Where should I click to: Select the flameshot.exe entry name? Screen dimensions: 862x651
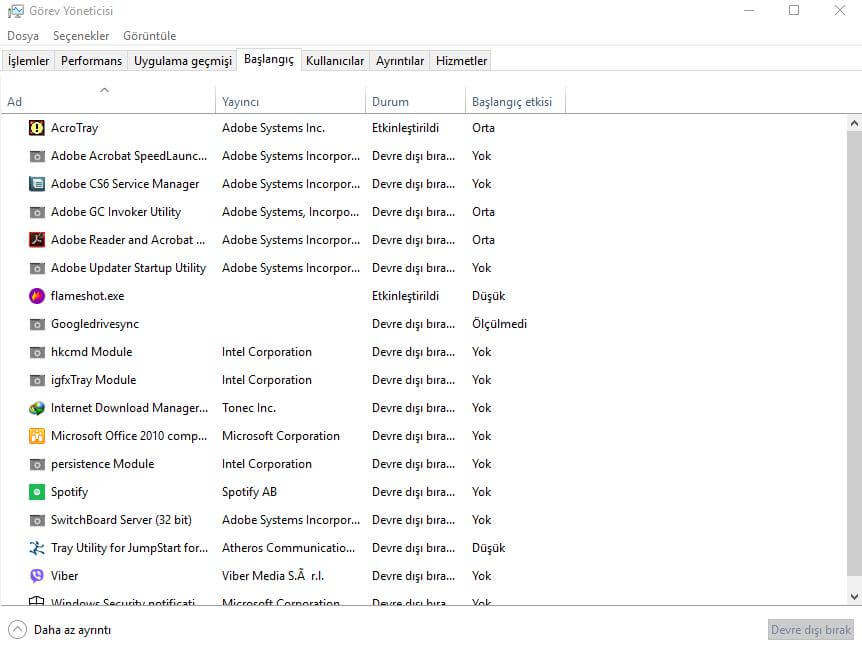tap(87, 296)
